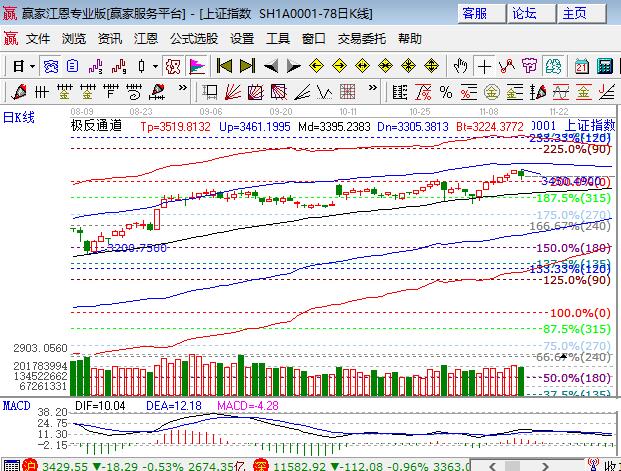Jump to the first bar using skip-to-start arrow
This screenshot has width=621, height=471.
pyautogui.click(x=224, y=66)
